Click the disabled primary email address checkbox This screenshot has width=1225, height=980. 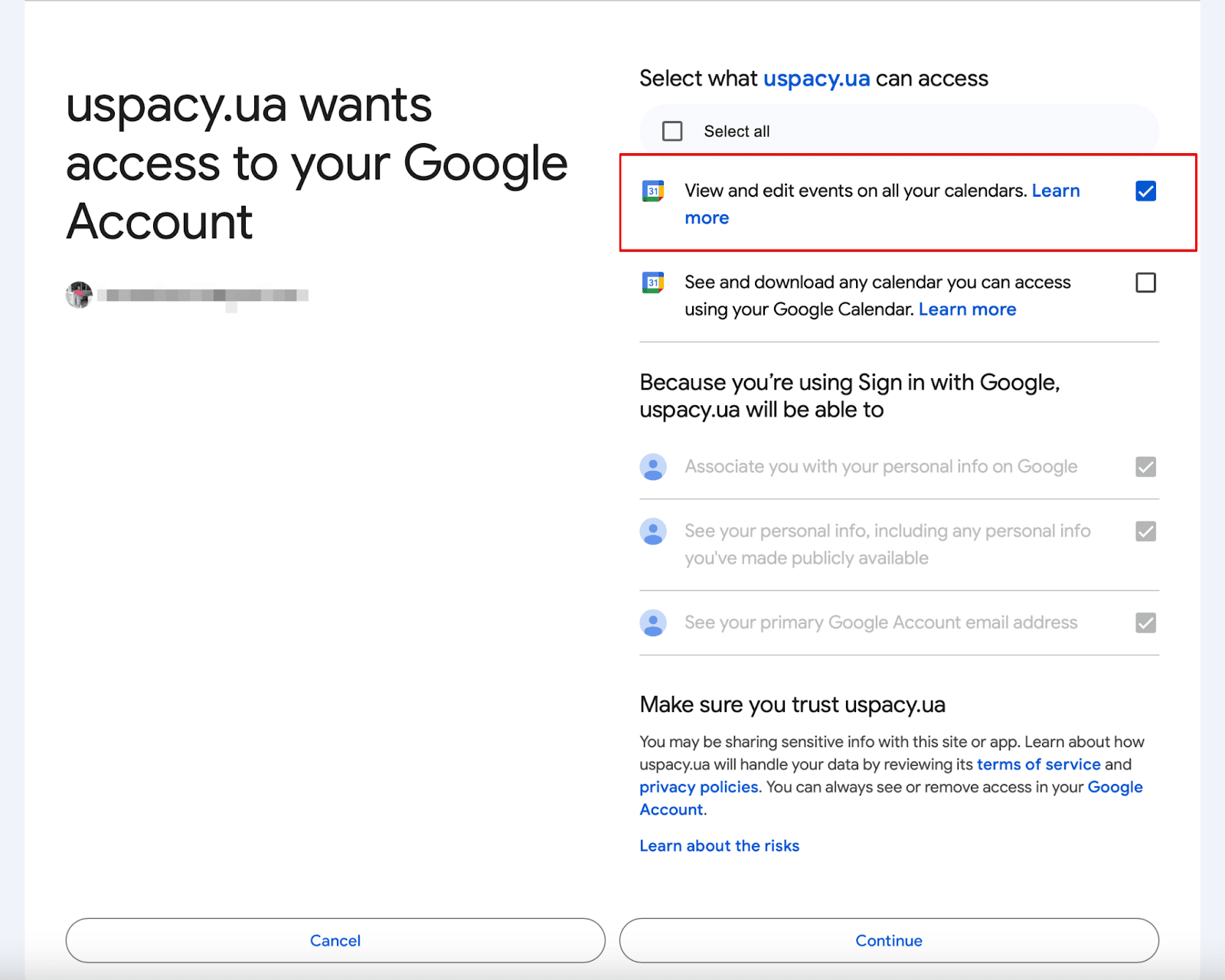pos(1145,623)
